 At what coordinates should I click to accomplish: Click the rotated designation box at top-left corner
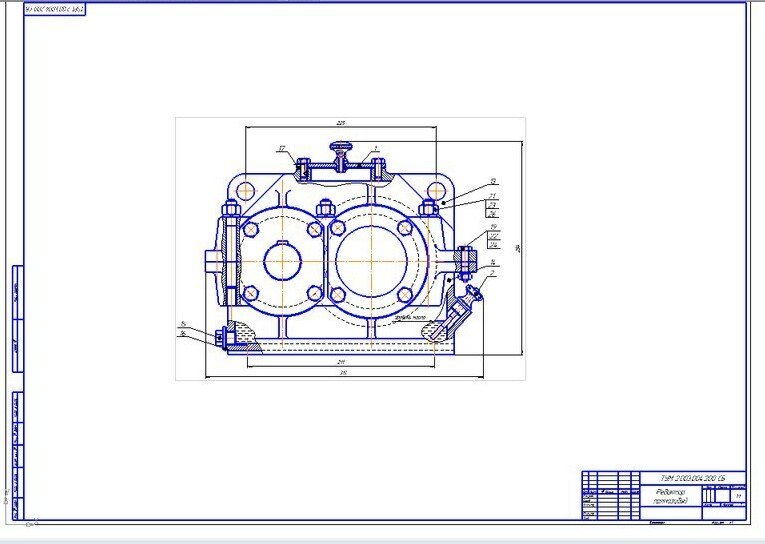click(x=55, y=9)
